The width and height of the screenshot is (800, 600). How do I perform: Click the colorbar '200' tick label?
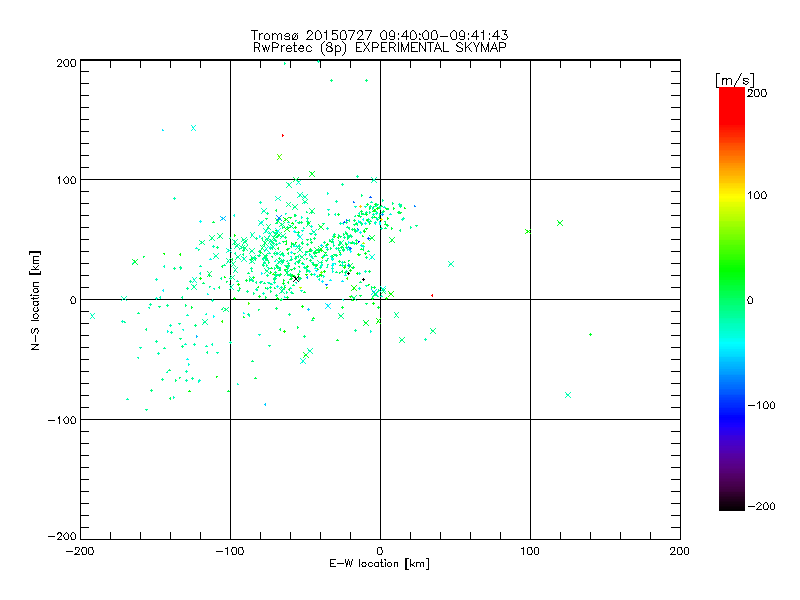click(x=757, y=93)
